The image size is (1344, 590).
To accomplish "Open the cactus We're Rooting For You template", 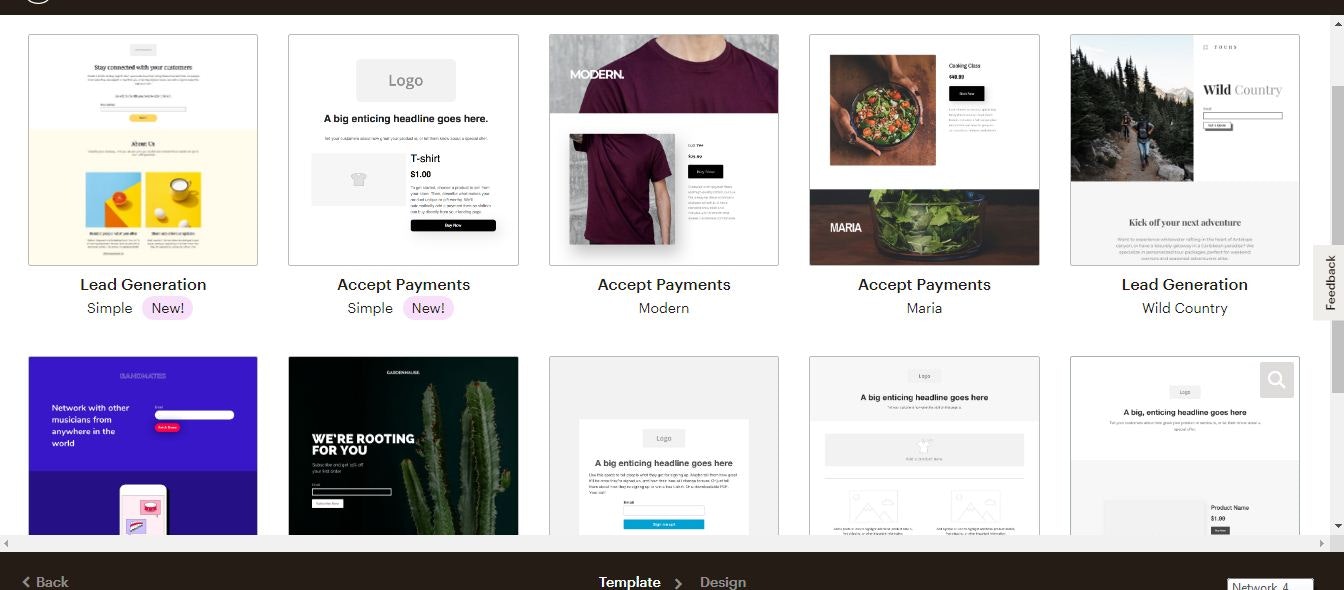I will pos(403,446).
